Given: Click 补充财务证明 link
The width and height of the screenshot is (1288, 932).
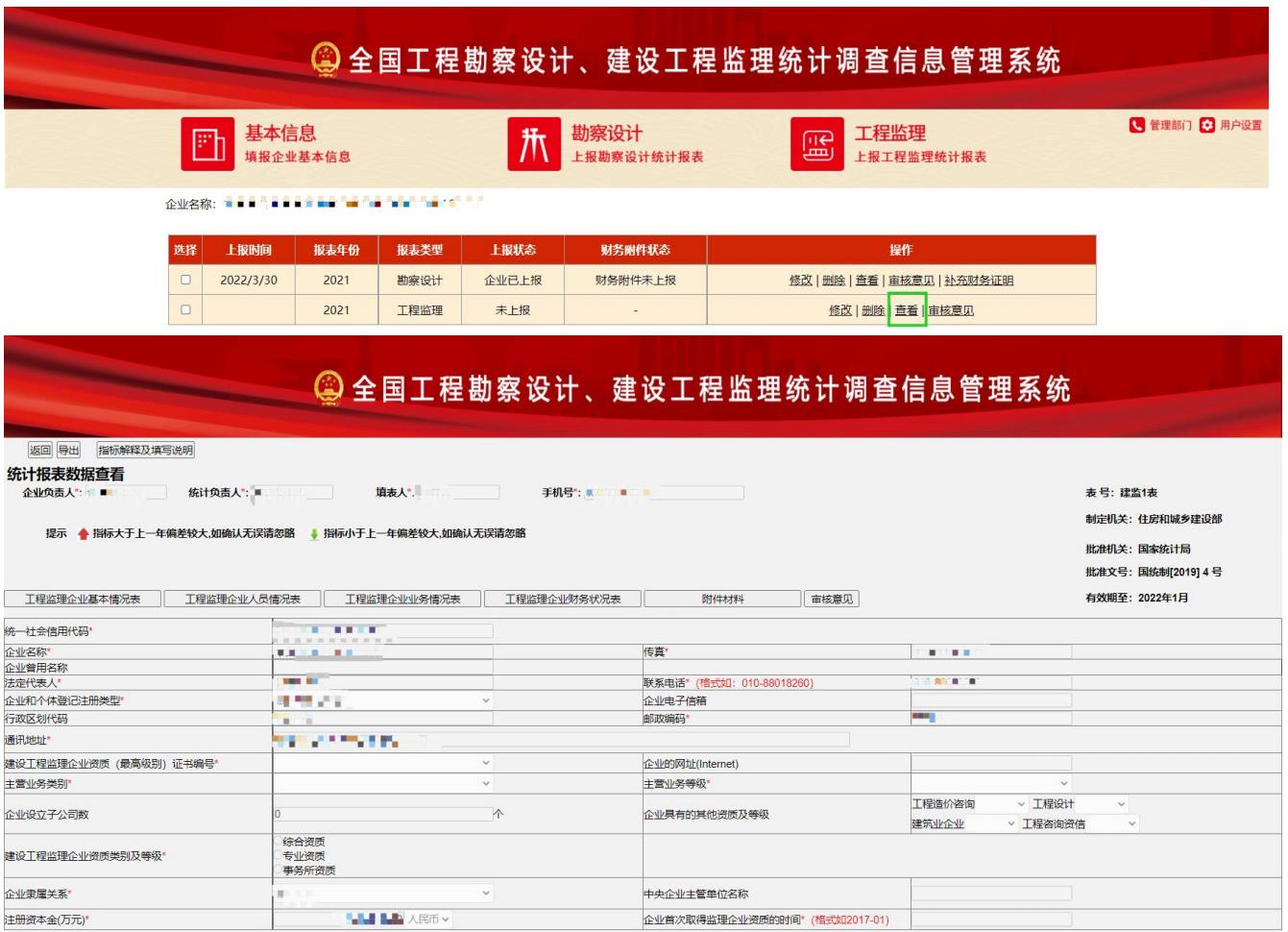Looking at the screenshot, I should (979, 281).
